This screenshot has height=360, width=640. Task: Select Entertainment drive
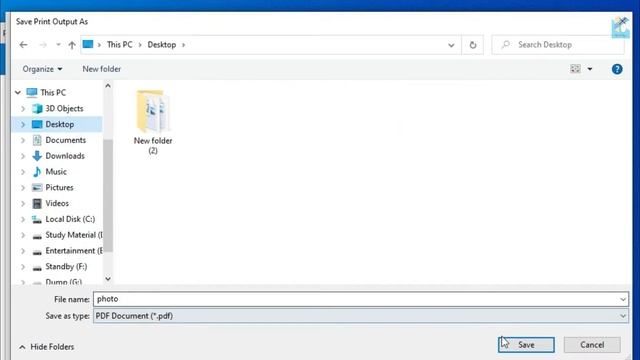[73, 251]
